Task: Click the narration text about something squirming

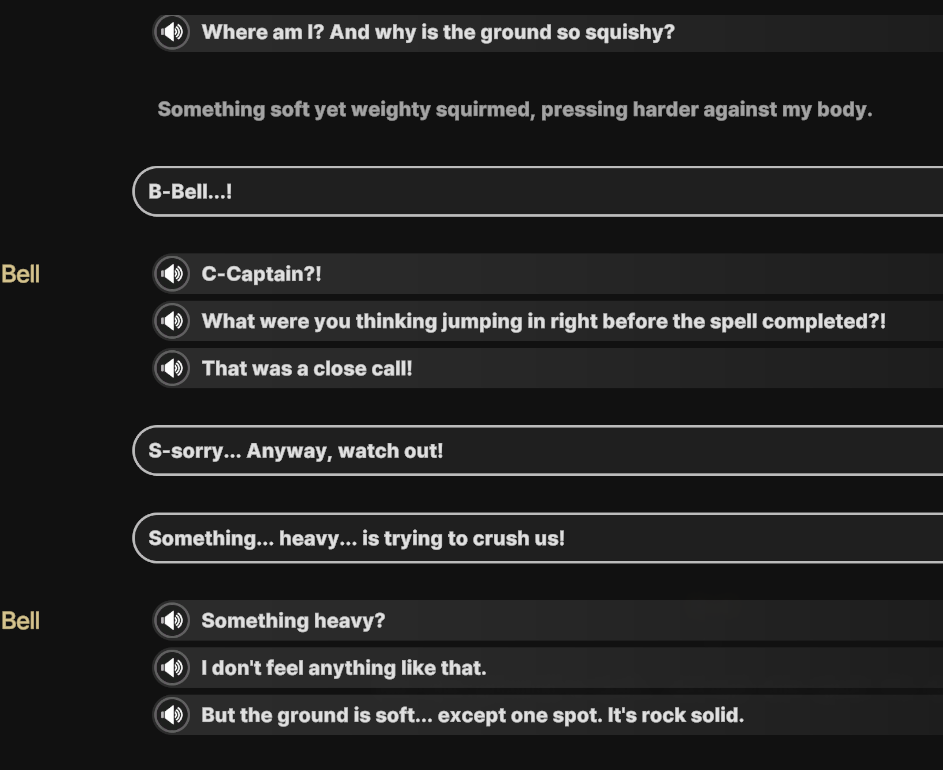Action: pos(515,109)
